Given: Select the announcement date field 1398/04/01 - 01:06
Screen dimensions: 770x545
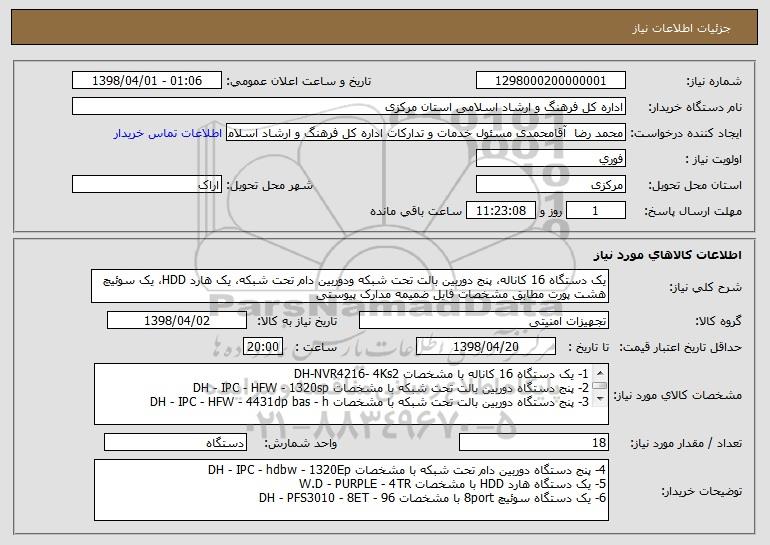Looking at the screenshot, I should tap(147, 80).
